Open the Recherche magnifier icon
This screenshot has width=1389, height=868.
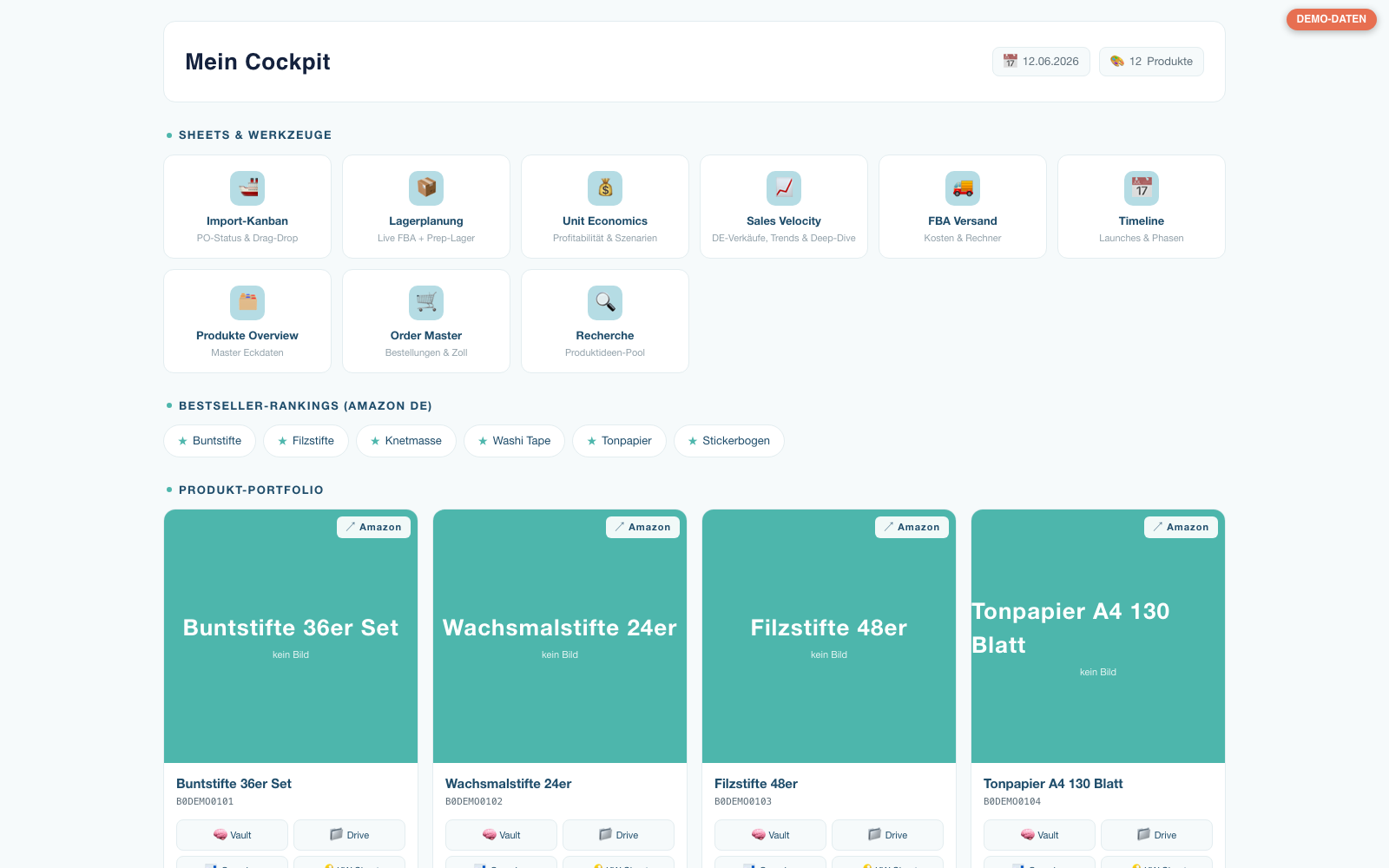pyautogui.click(x=605, y=303)
